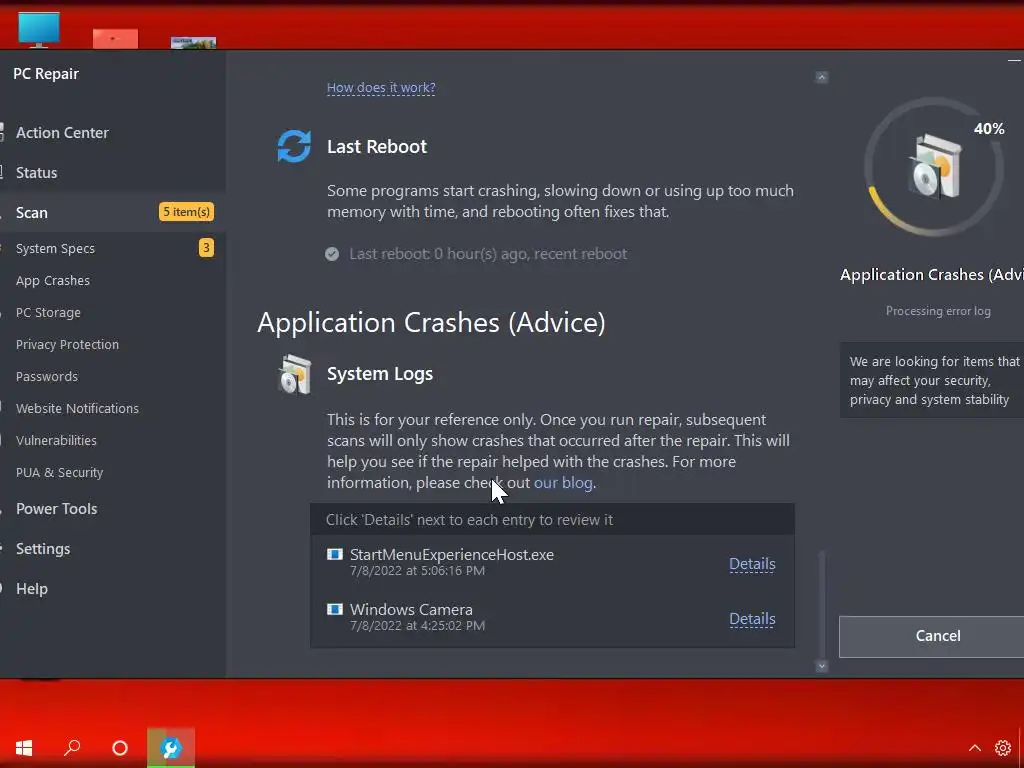Viewport: 1024px width, 768px height.
Task: View Details for StartMenuExperienceHost.exe
Action: (752, 564)
